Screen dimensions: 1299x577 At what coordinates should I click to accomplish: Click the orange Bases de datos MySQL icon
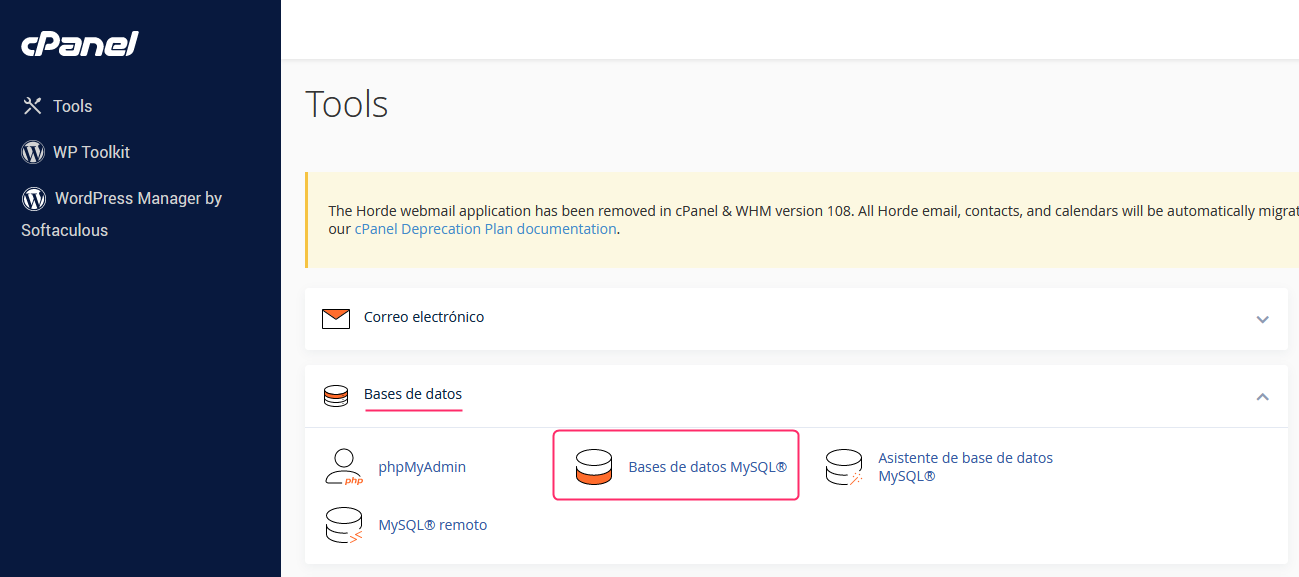coord(593,467)
